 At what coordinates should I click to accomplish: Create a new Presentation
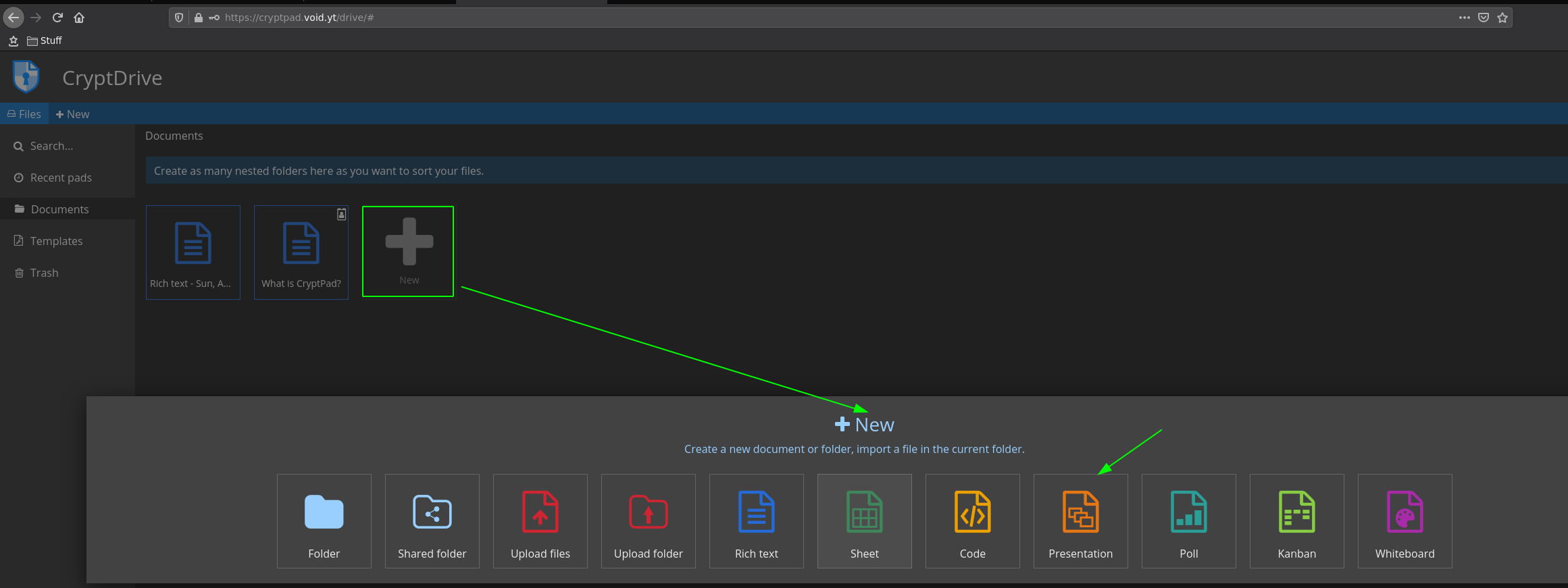1081,521
